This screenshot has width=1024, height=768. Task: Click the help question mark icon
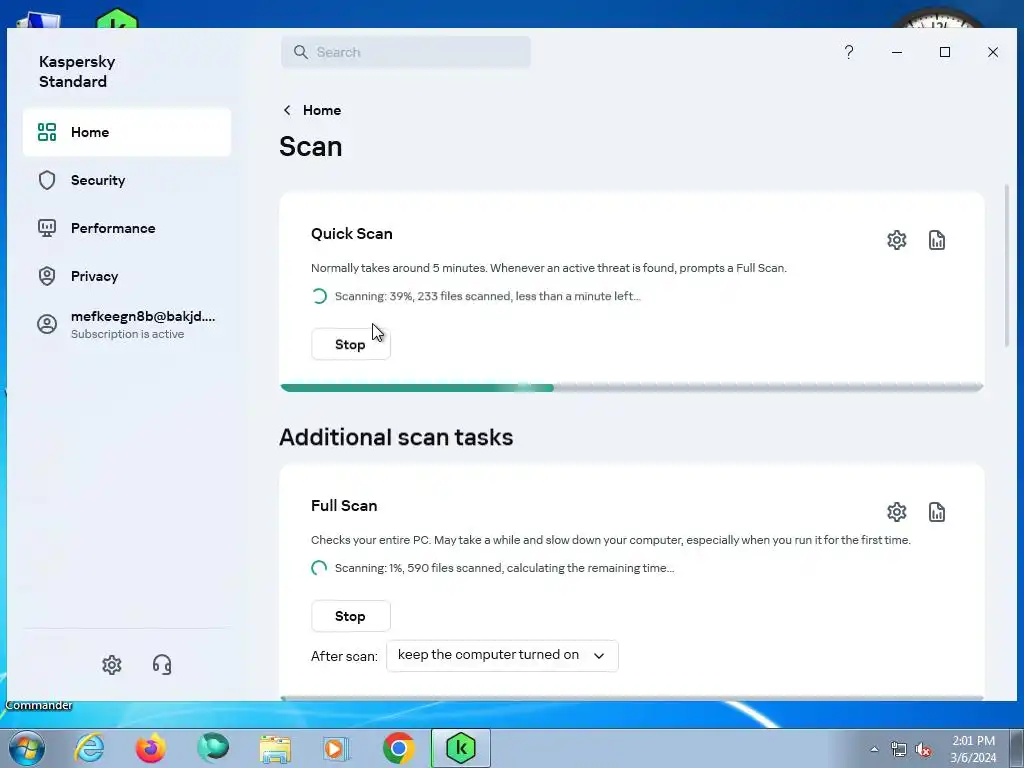pos(849,52)
